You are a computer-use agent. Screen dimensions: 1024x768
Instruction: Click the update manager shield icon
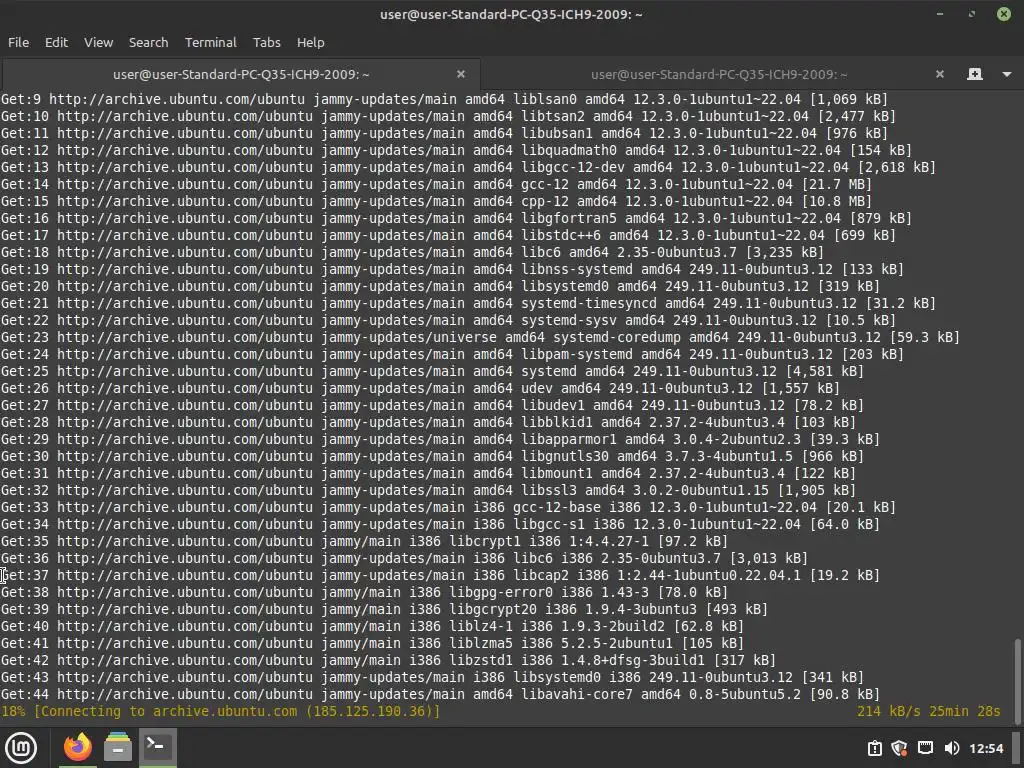click(899, 748)
